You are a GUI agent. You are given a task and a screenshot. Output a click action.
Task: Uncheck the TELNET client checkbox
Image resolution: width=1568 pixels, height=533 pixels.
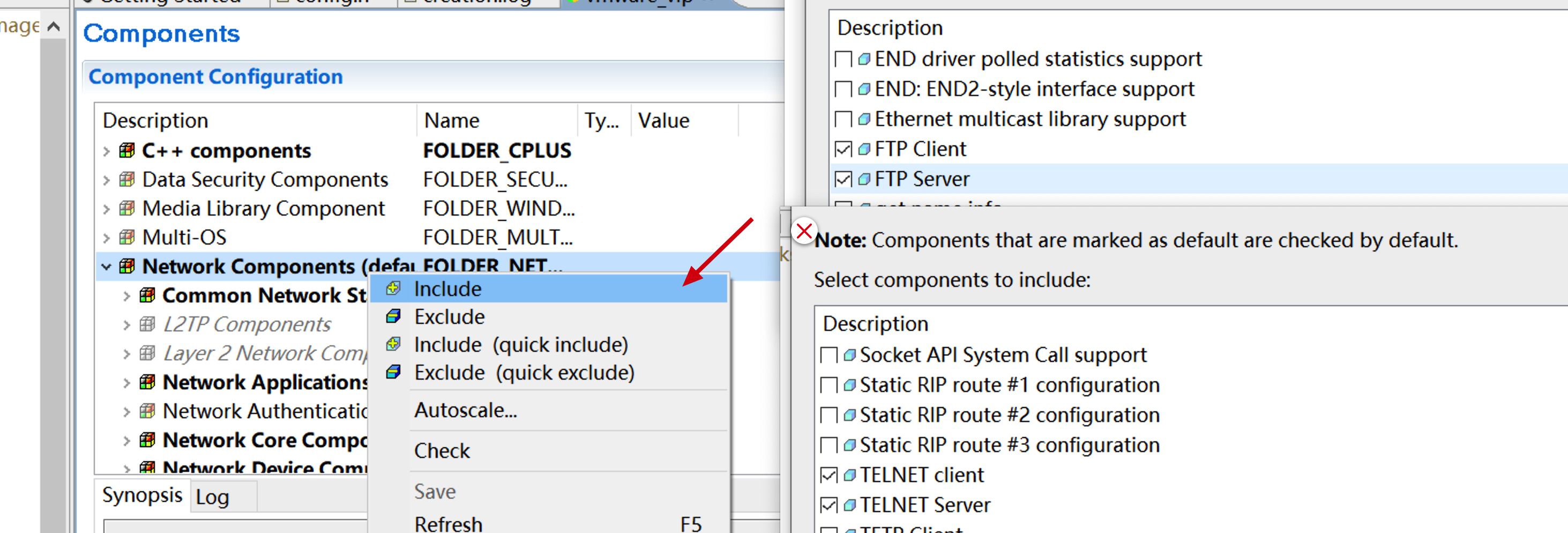click(828, 475)
